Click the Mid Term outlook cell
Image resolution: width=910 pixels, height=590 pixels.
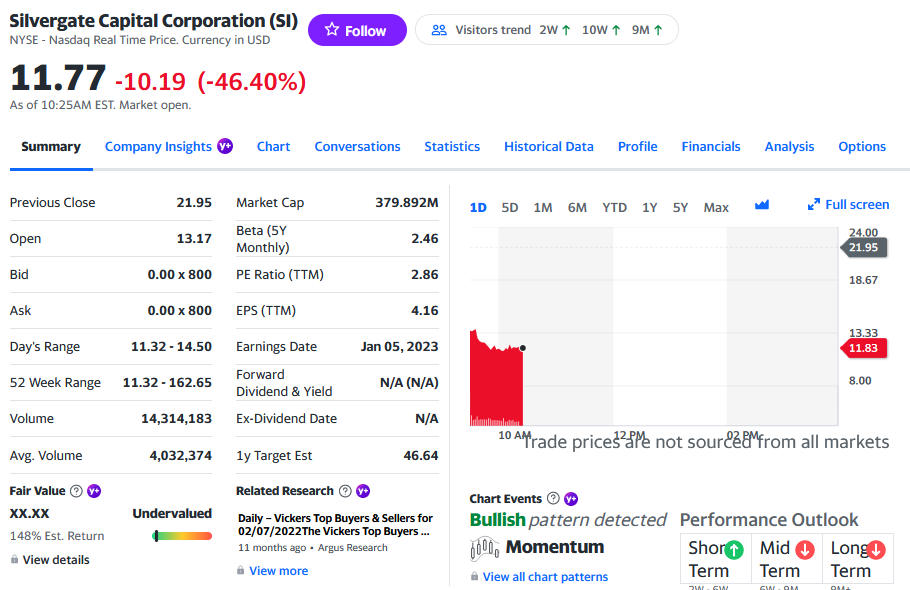pyautogui.click(x=787, y=559)
